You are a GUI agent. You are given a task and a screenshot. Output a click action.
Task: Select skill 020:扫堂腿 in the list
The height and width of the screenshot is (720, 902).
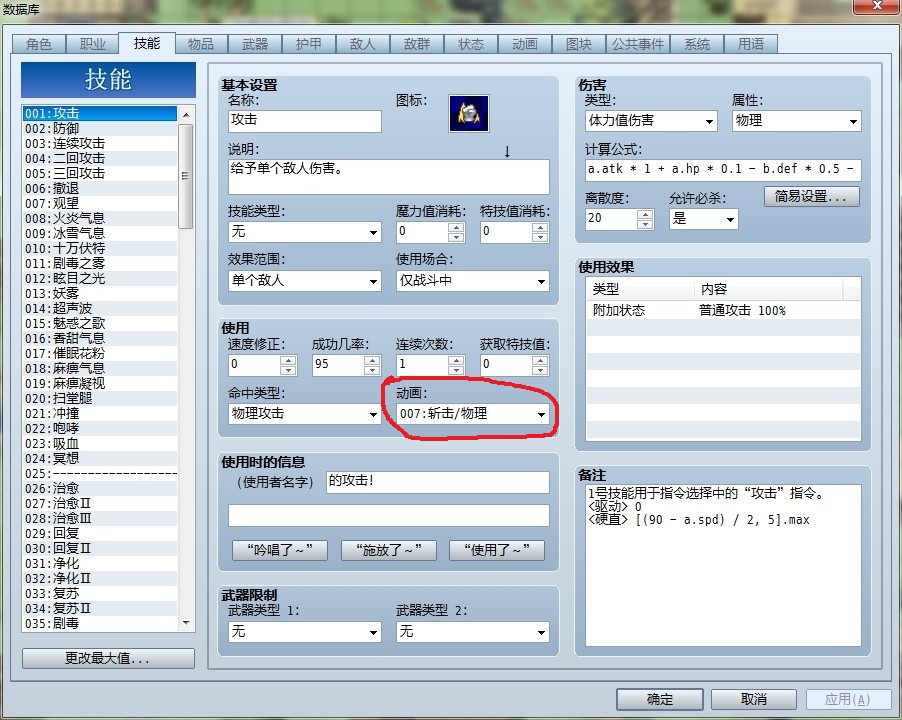click(x=100, y=399)
